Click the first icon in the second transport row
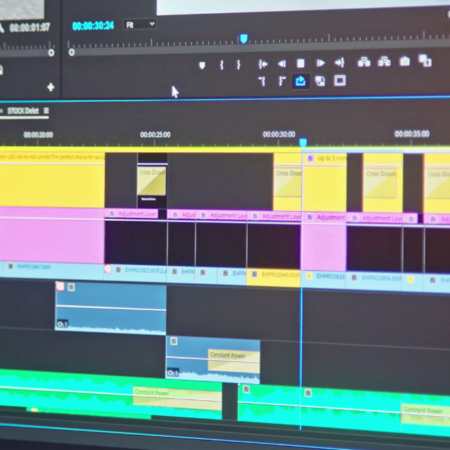 coord(262,81)
